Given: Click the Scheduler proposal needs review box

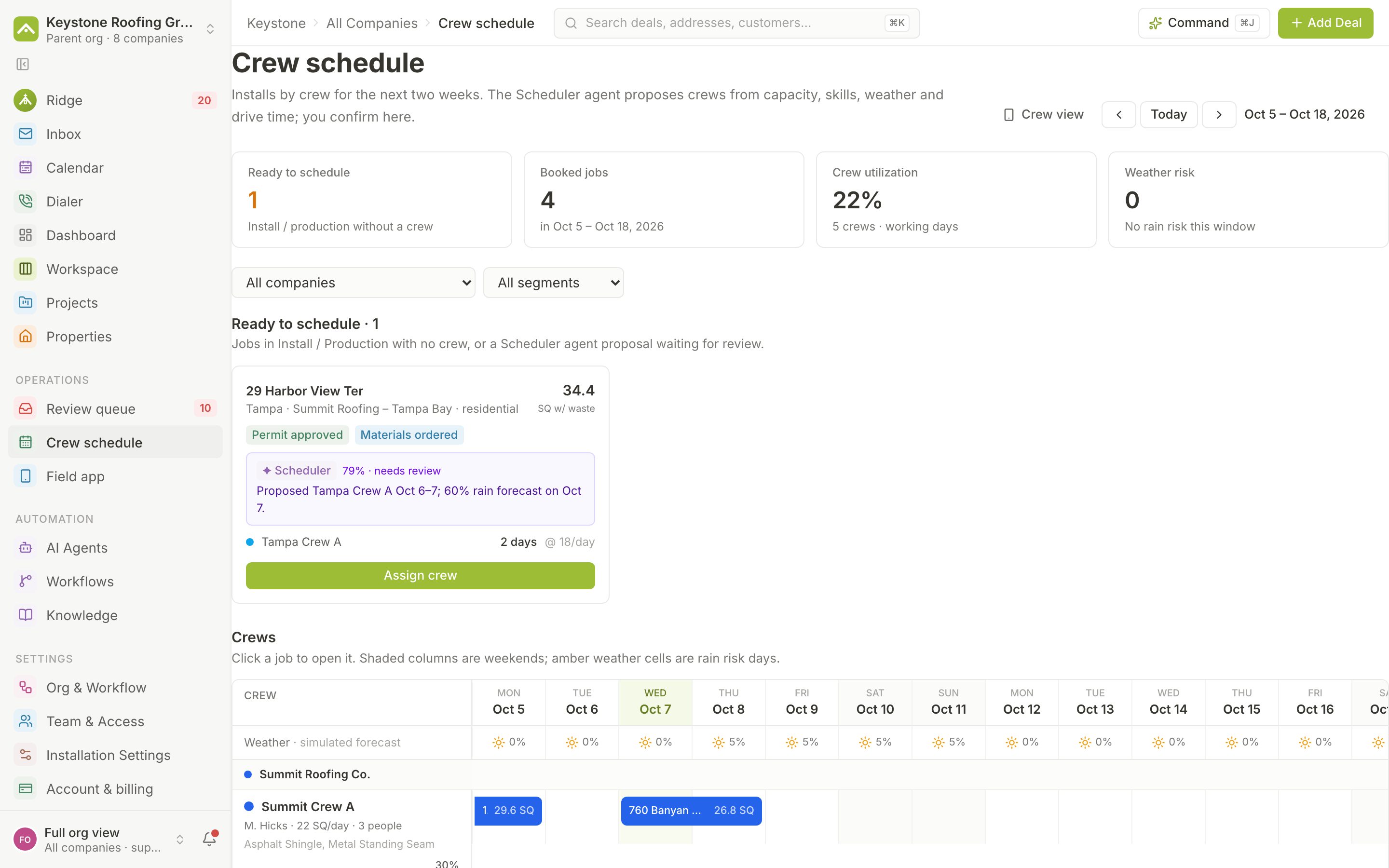Looking at the screenshot, I should [x=420, y=489].
